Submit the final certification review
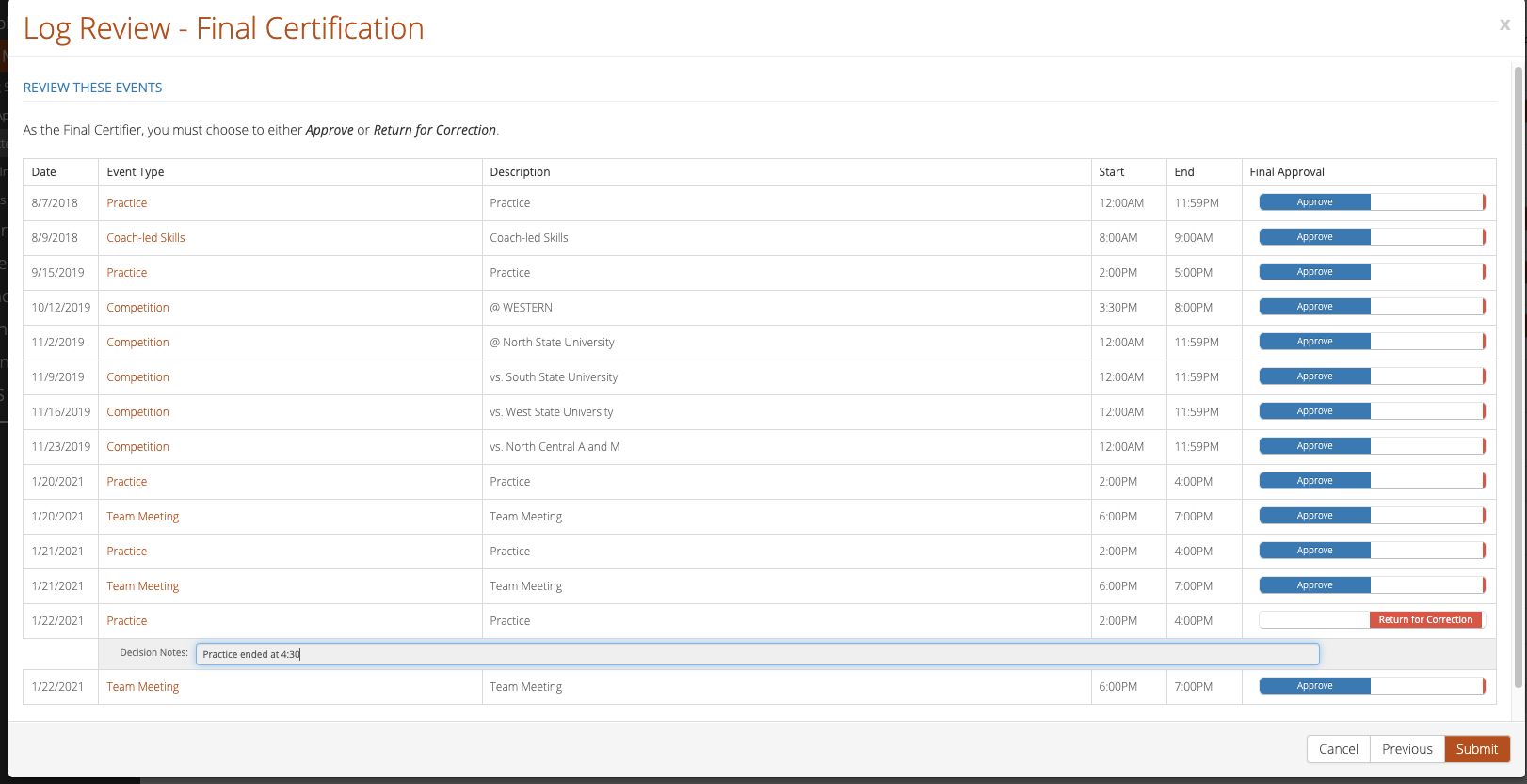Screen dimensions: 1527x784 click(x=1477, y=749)
